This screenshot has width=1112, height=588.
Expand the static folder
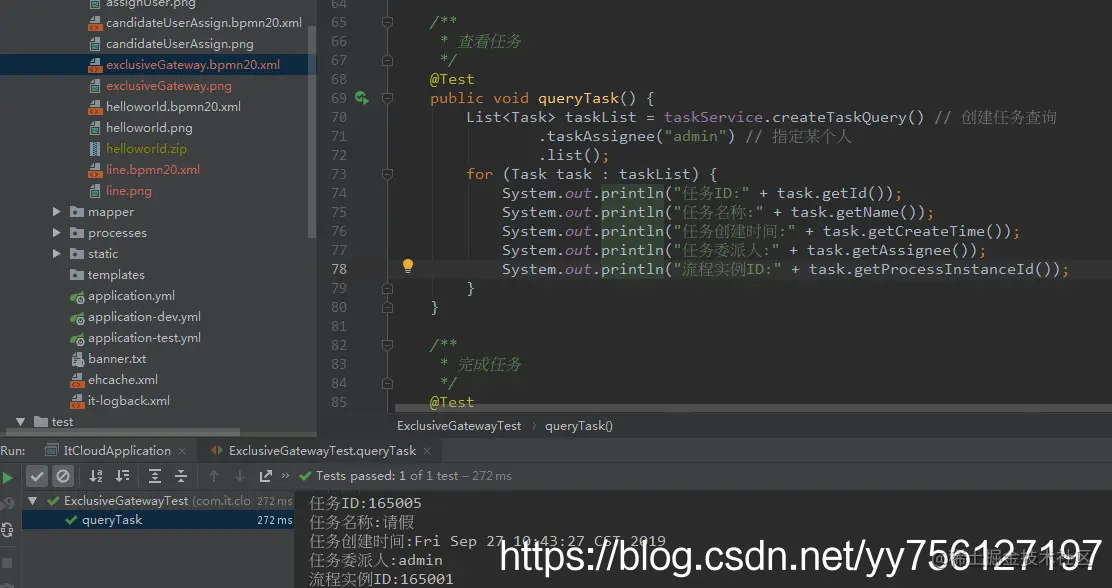tap(57, 253)
